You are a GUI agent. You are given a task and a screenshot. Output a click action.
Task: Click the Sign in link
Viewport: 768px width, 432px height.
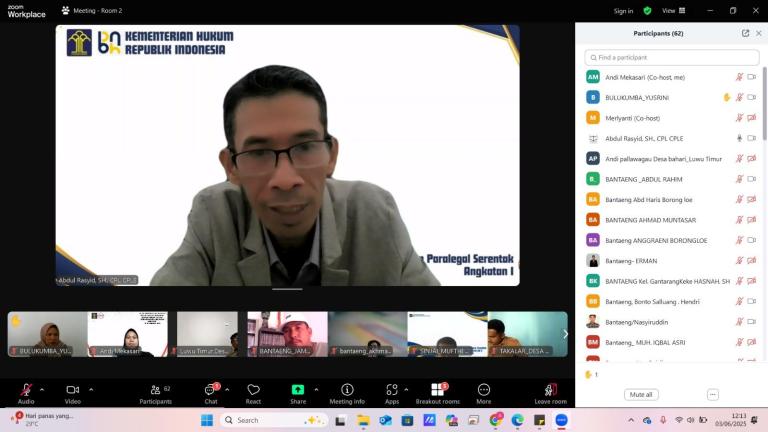tap(623, 11)
